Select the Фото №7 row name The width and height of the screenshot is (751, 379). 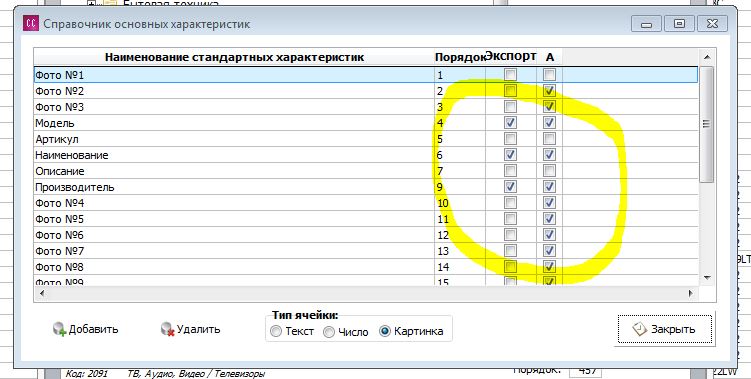pyautogui.click(x=59, y=251)
